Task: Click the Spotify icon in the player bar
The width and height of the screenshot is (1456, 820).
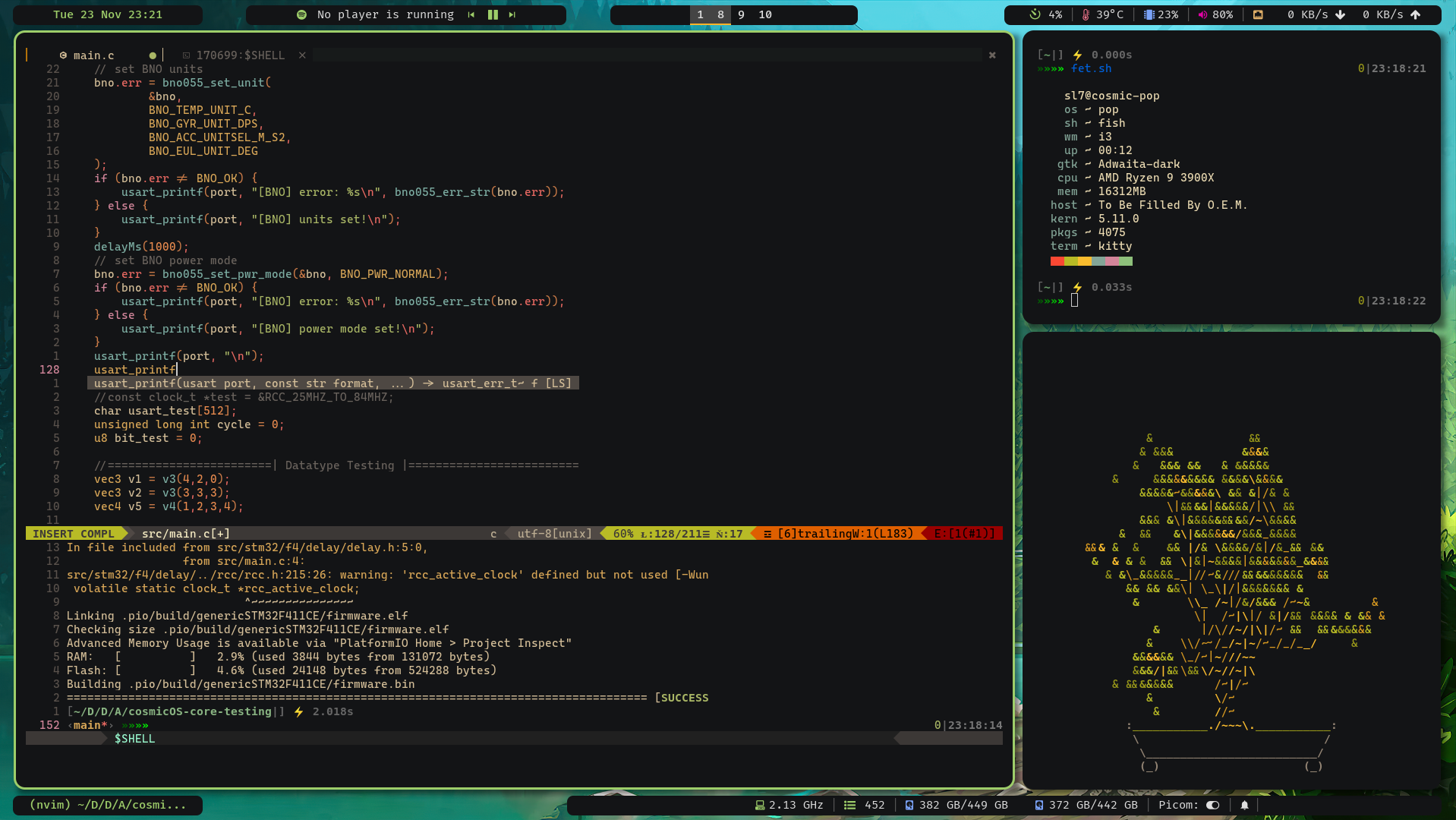Action: point(301,14)
